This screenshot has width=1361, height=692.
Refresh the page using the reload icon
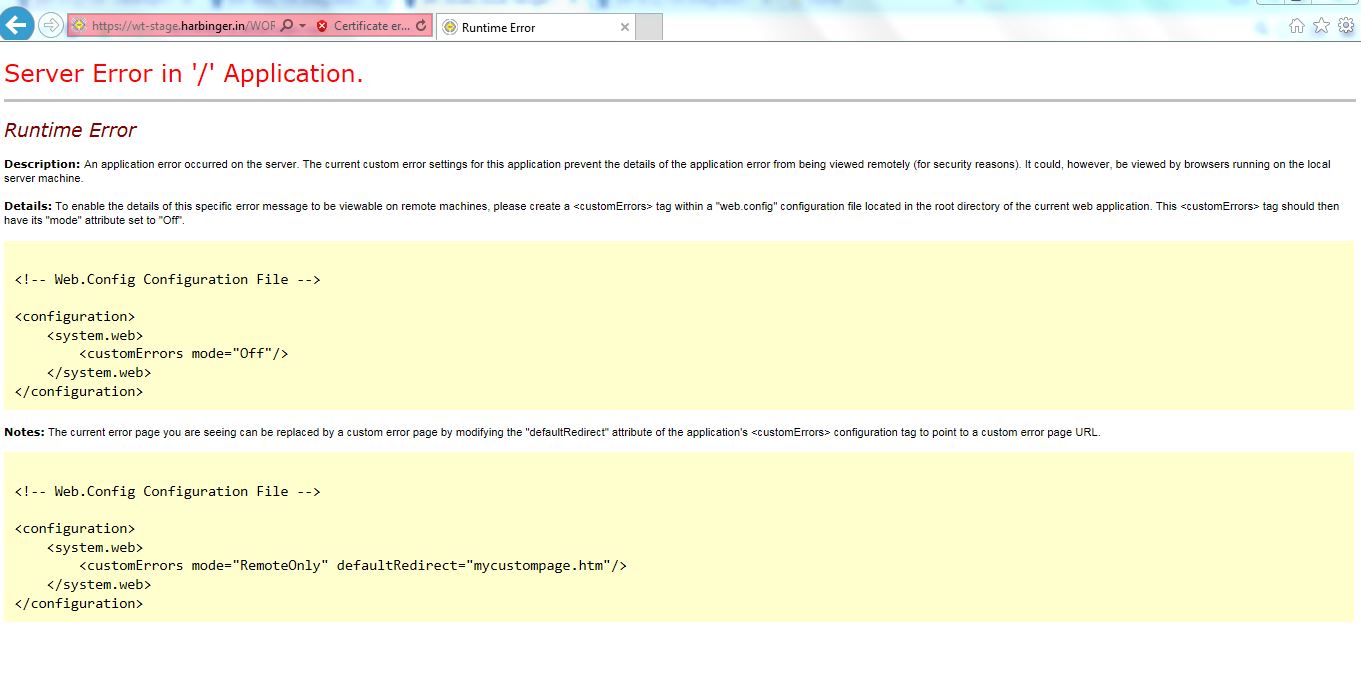point(421,26)
